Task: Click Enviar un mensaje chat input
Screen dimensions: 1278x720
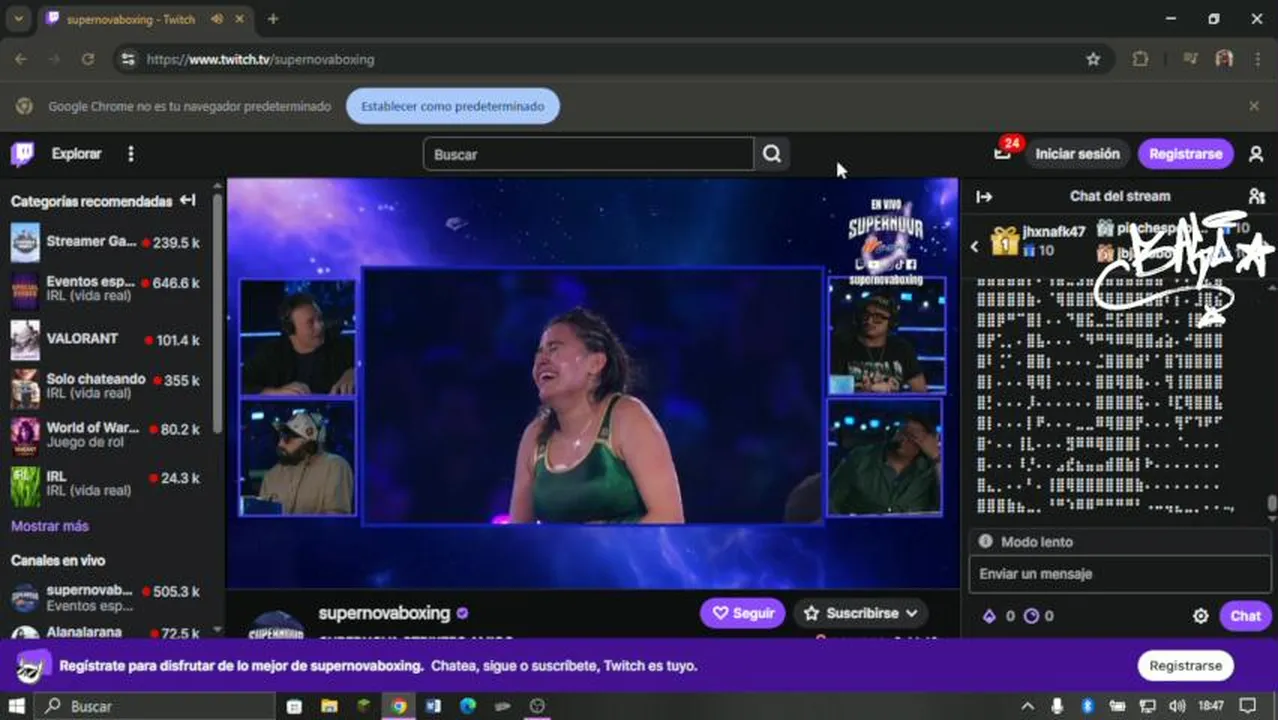Action: coord(1119,574)
